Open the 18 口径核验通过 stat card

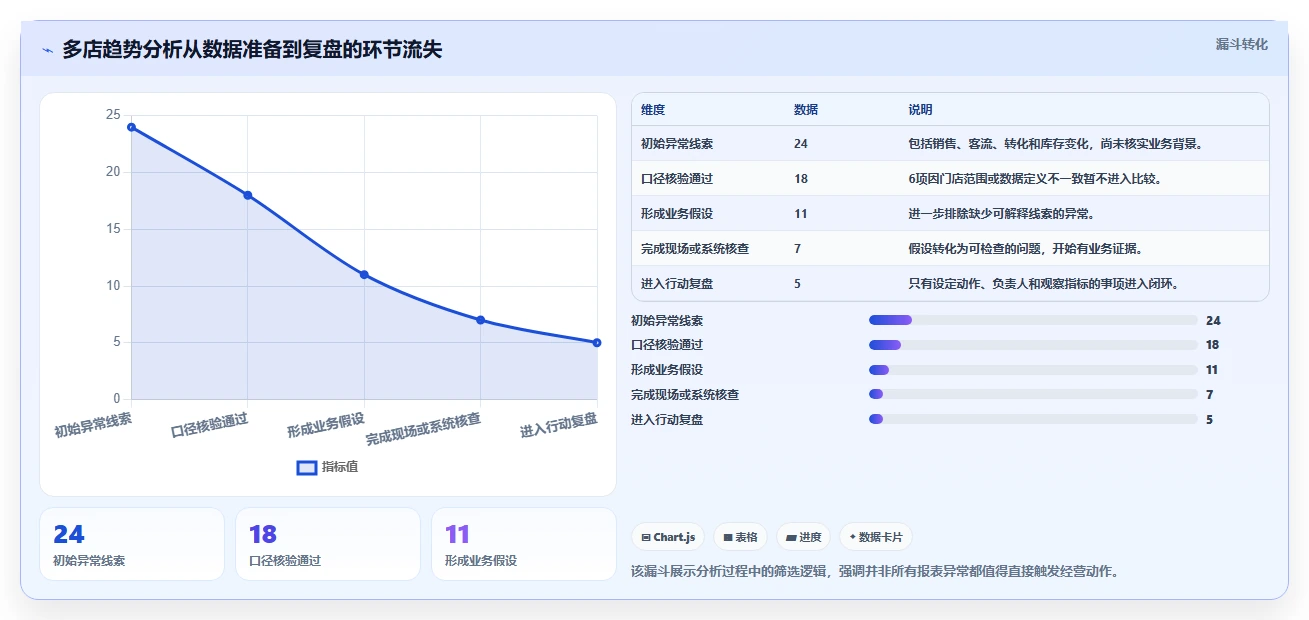[x=328, y=544]
